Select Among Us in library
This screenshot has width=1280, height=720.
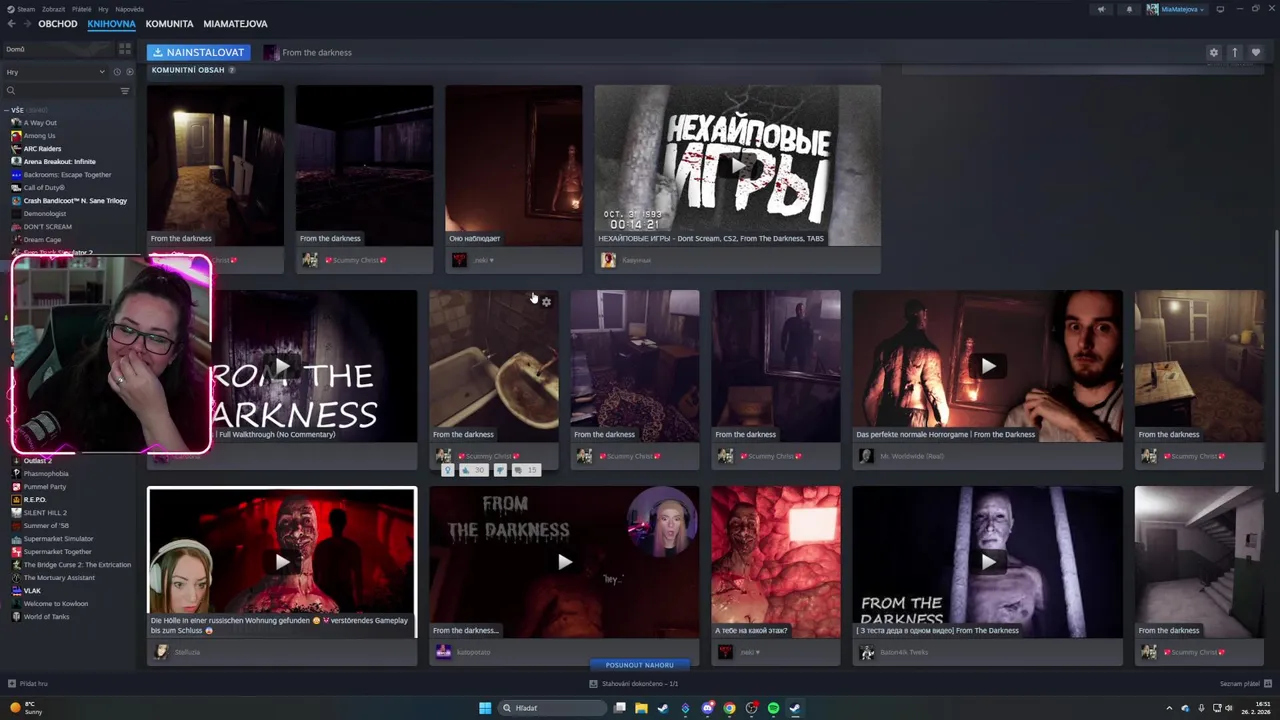39,136
